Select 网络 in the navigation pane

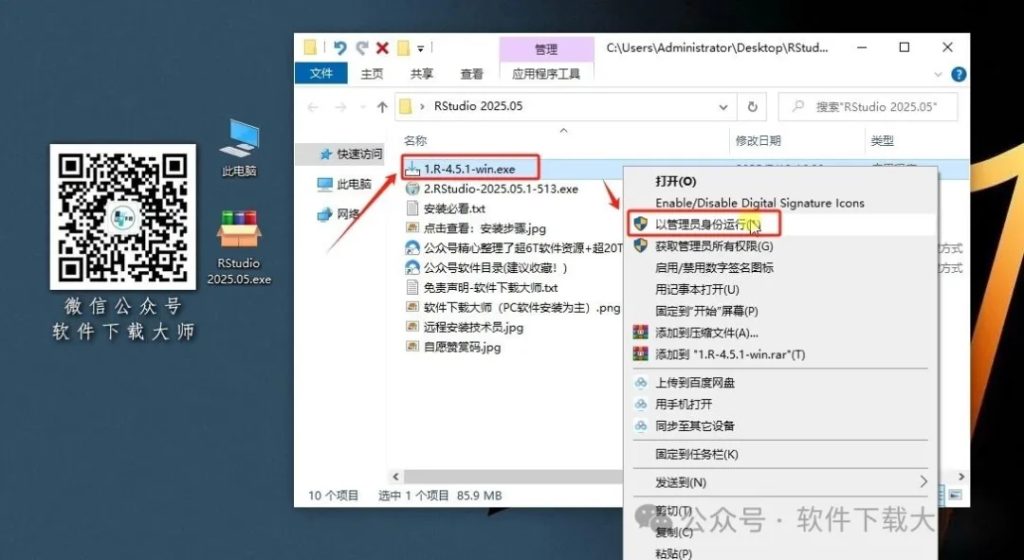tap(340, 213)
